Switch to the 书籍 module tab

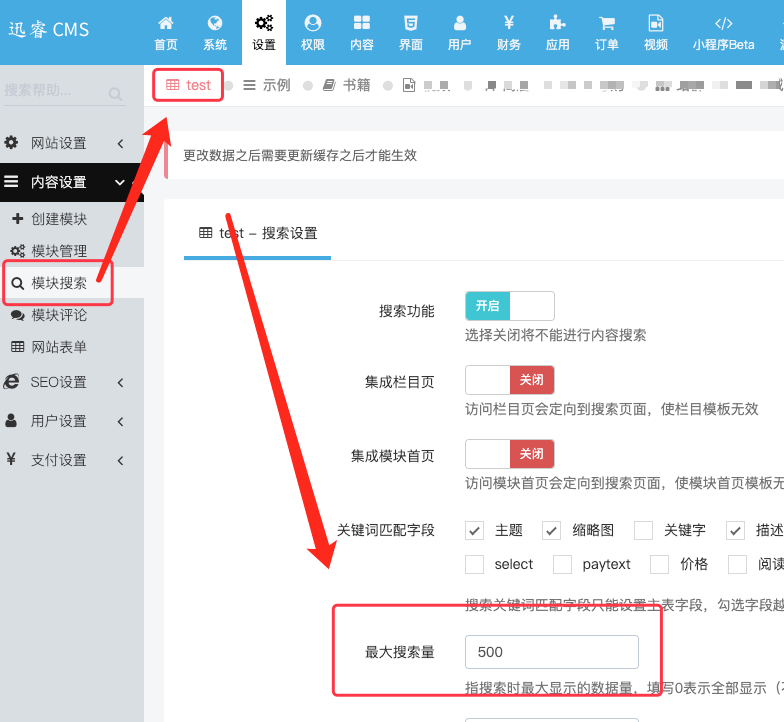coord(346,85)
